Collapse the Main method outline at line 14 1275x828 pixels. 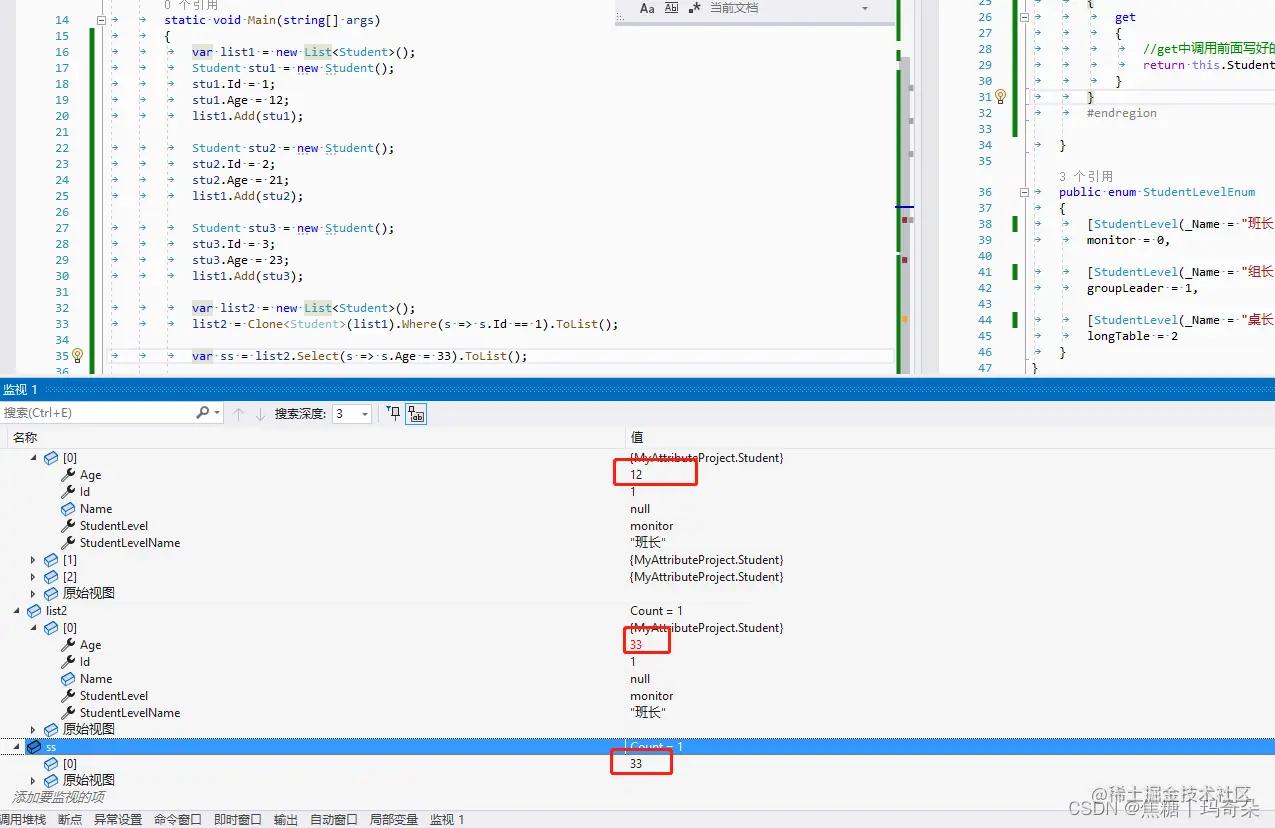[x=101, y=20]
